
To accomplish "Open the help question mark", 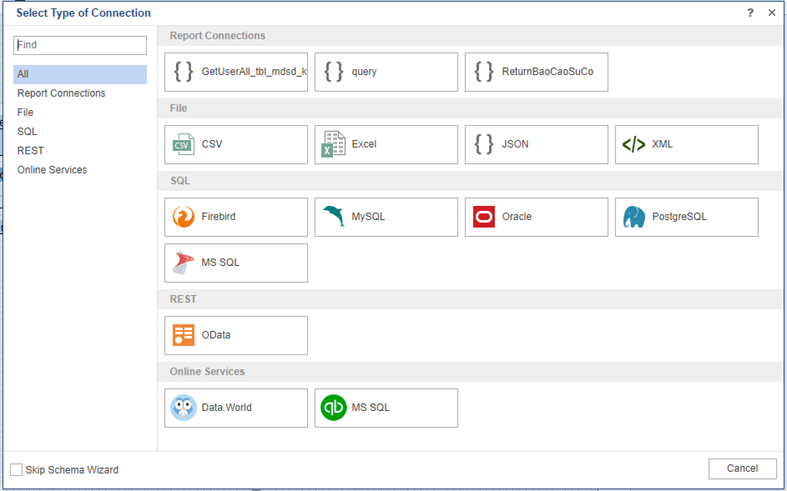I will (750, 13).
